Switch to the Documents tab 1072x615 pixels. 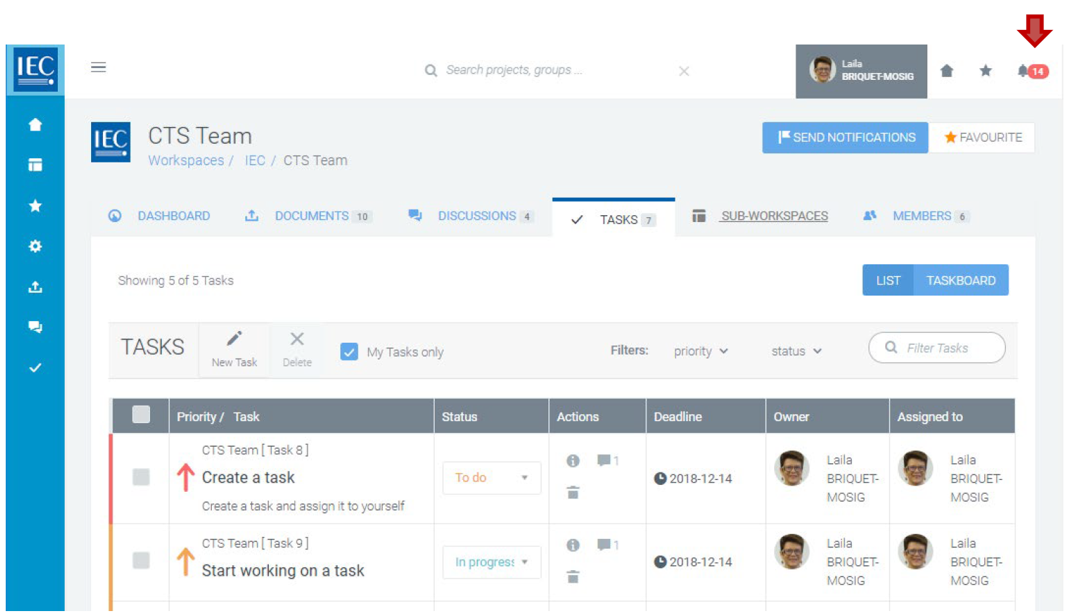(311, 216)
